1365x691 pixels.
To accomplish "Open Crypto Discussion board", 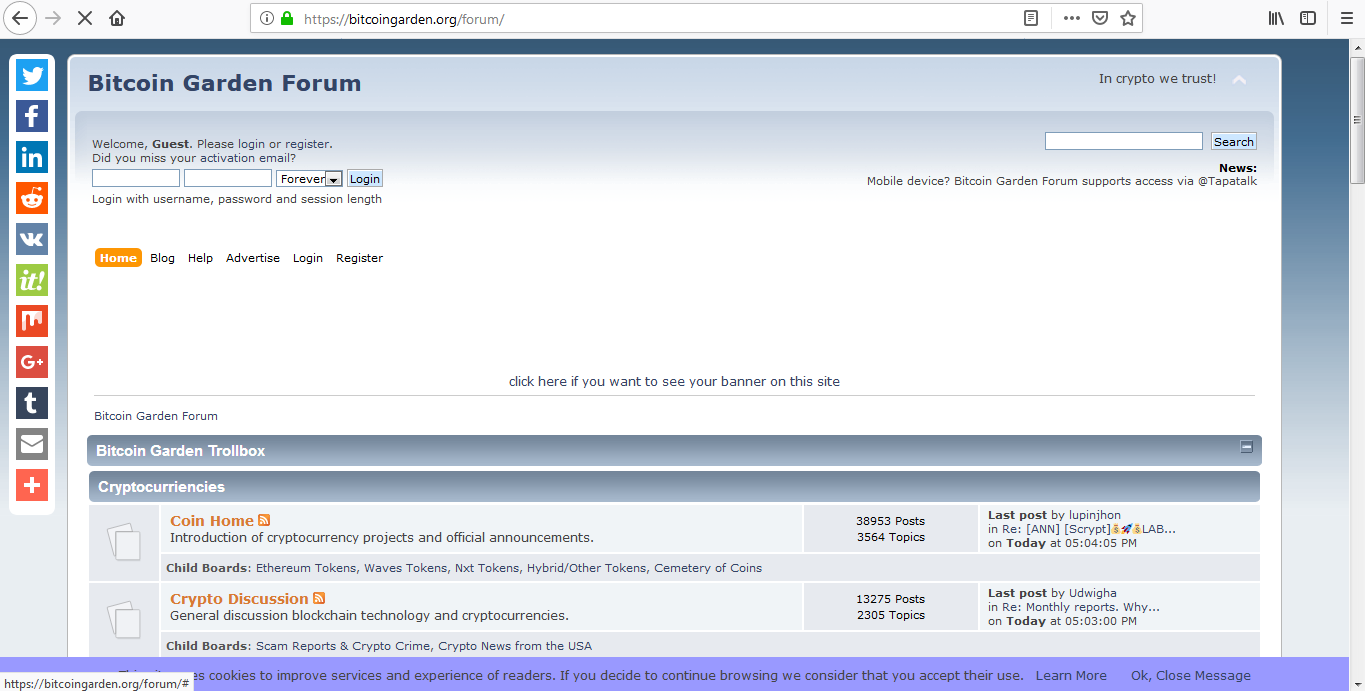I will [x=239, y=598].
